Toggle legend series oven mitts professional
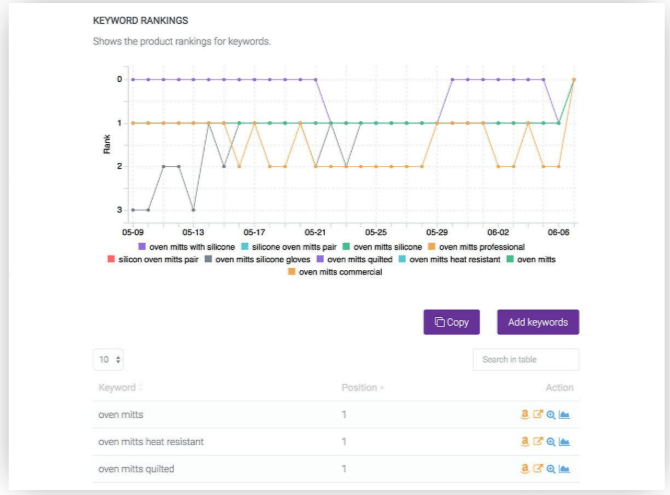Viewport: 670px width, 495px height. [x=476, y=247]
